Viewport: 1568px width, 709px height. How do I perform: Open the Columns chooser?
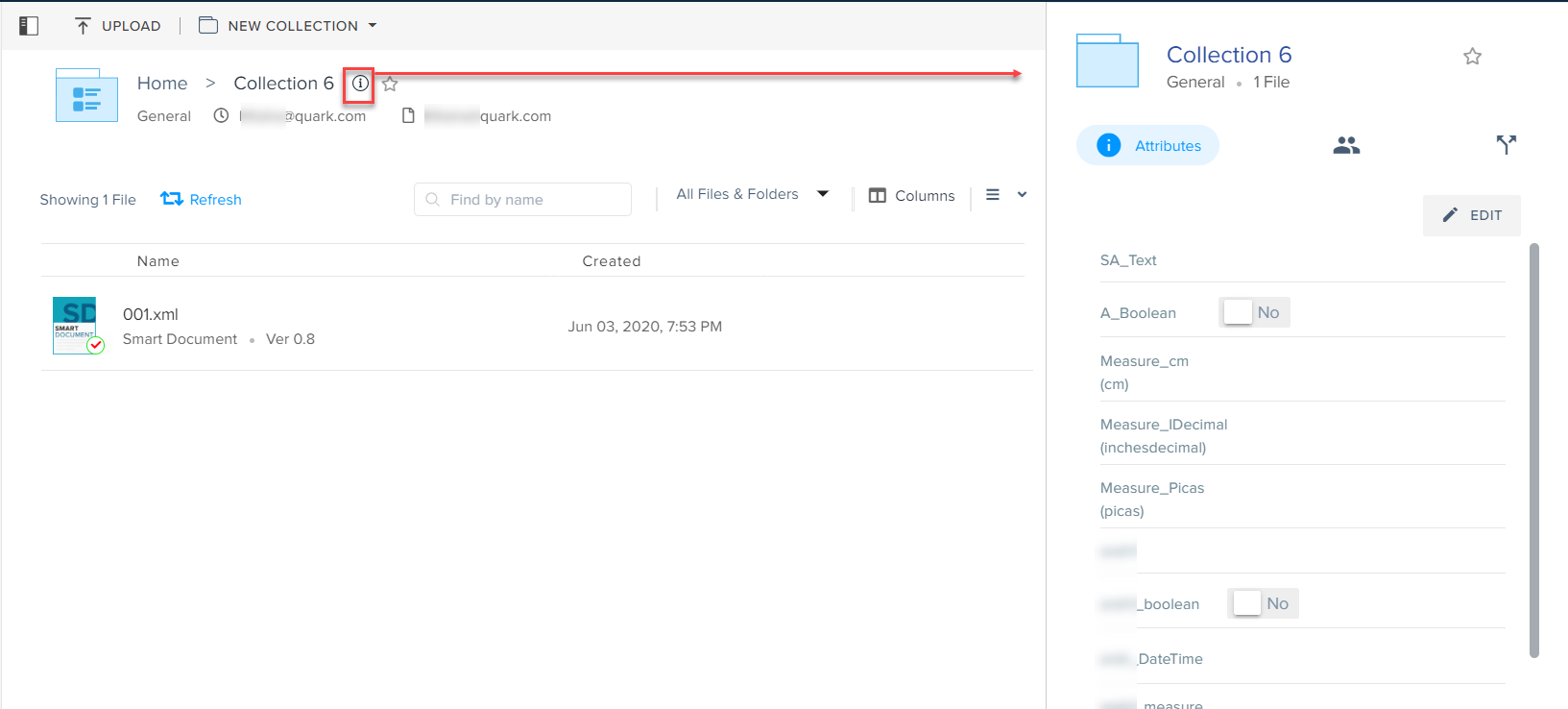point(911,195)
